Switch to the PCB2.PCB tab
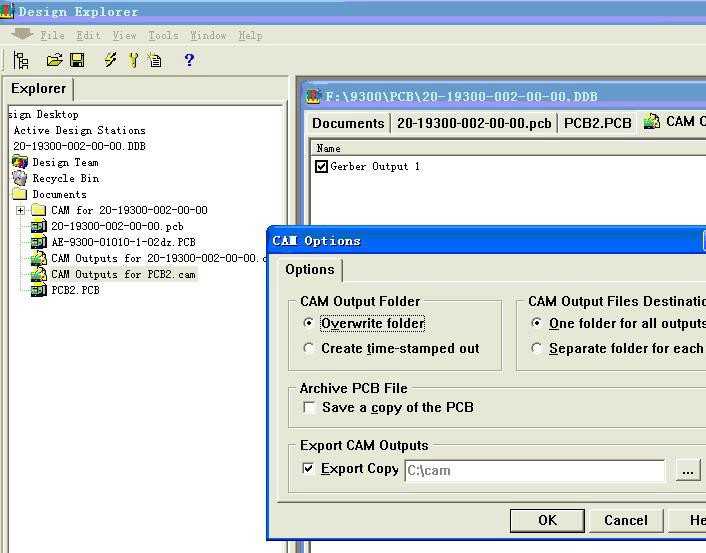706x553 pixels. [597, 123]
